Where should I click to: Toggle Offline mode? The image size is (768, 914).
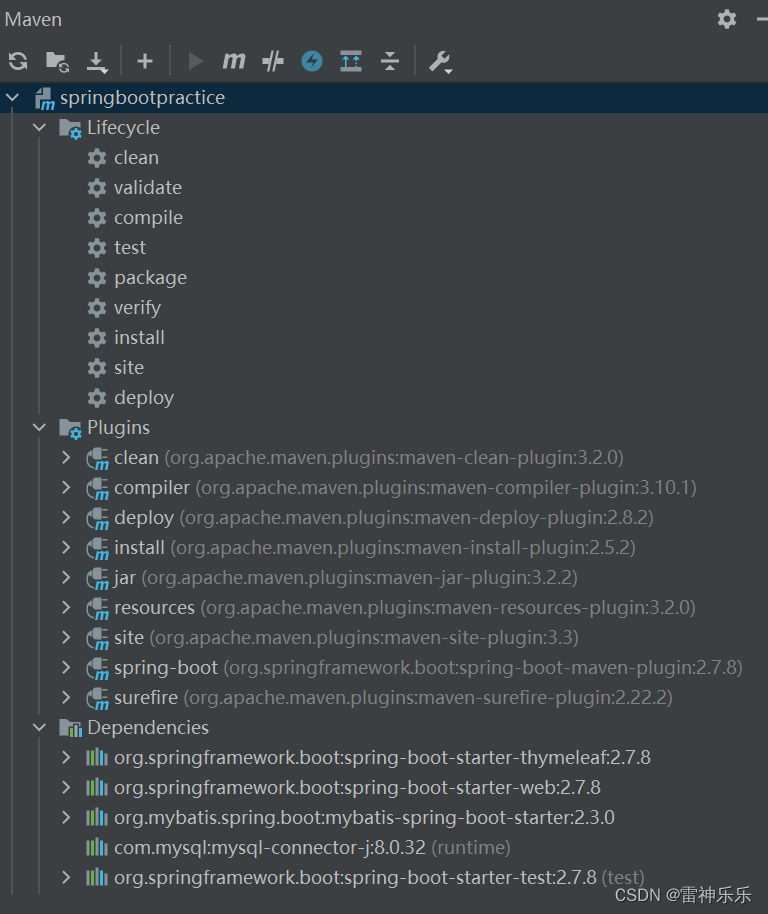[311, 61]
